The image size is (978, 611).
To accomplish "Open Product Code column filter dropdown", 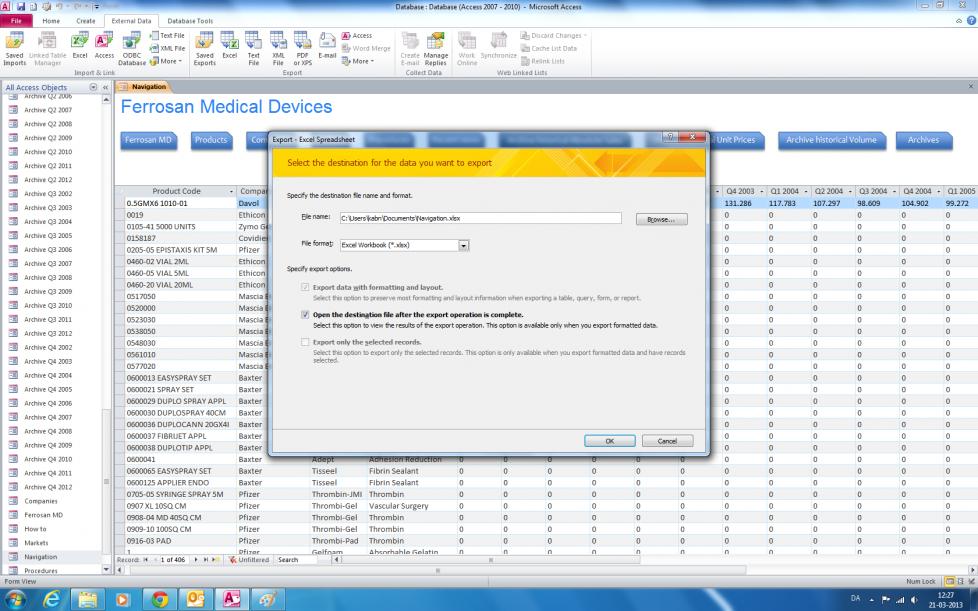I will (x=231, y=191).
